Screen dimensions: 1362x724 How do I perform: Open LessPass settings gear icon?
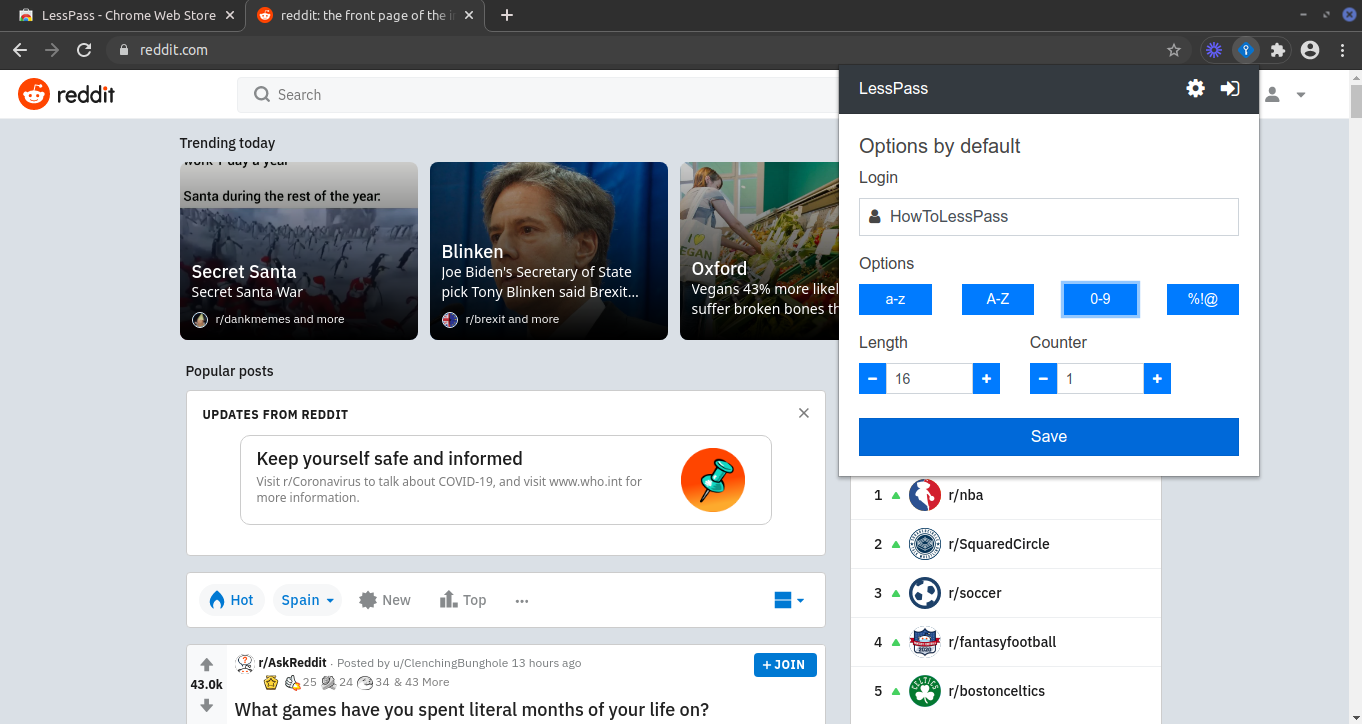[x=1195, y=88]
